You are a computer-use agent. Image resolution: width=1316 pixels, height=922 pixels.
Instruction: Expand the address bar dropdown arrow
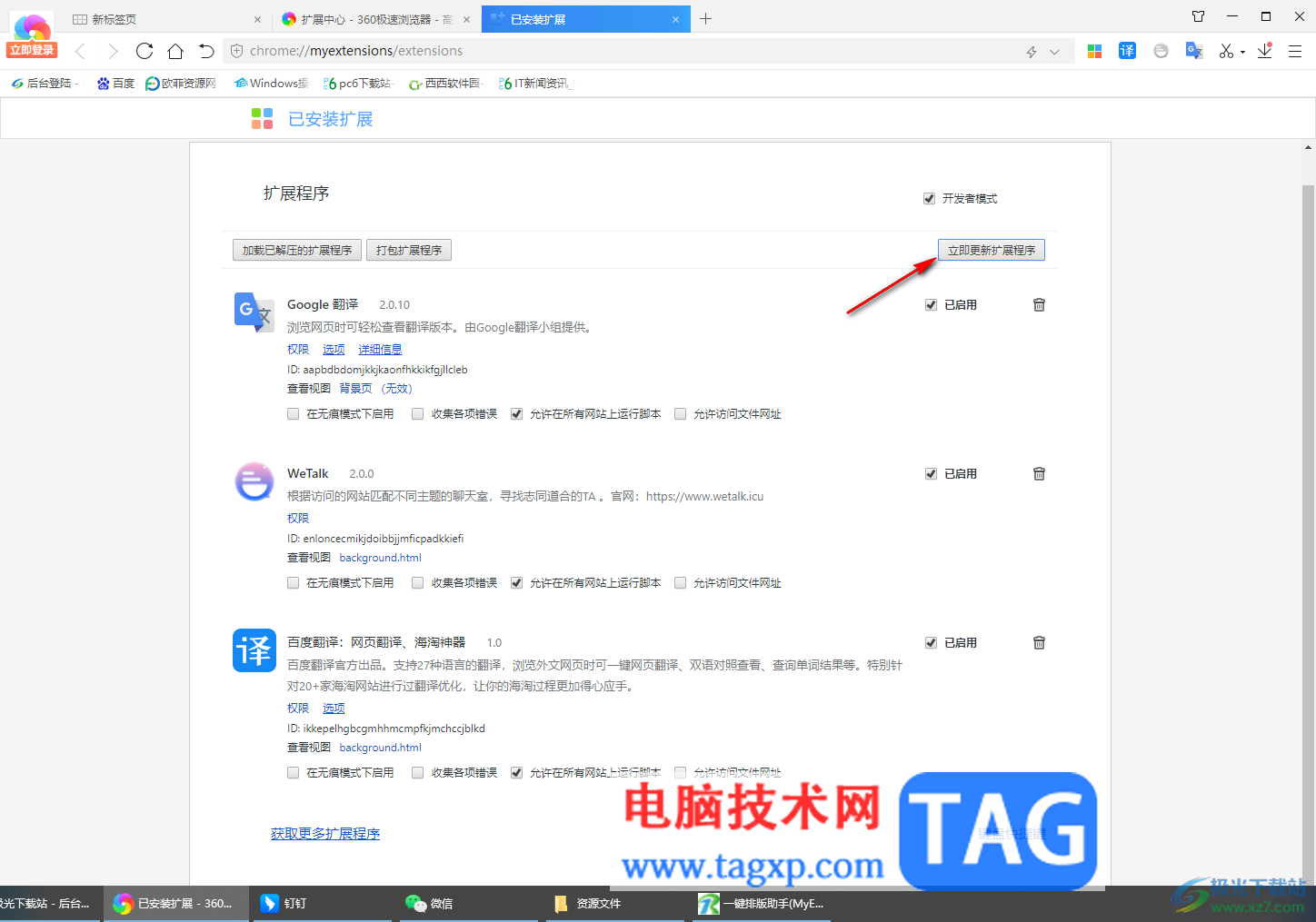click(x=1054, y=52)
